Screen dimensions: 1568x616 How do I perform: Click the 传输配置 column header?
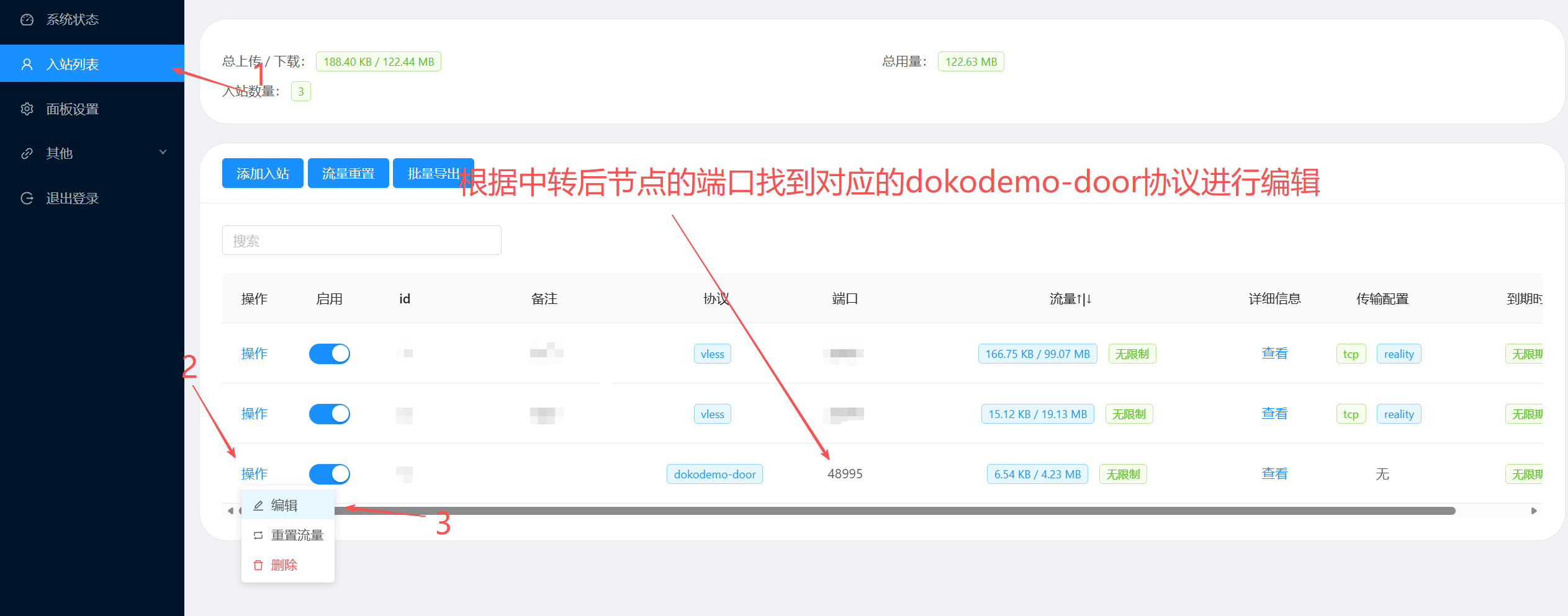[x=1382, y=299]
